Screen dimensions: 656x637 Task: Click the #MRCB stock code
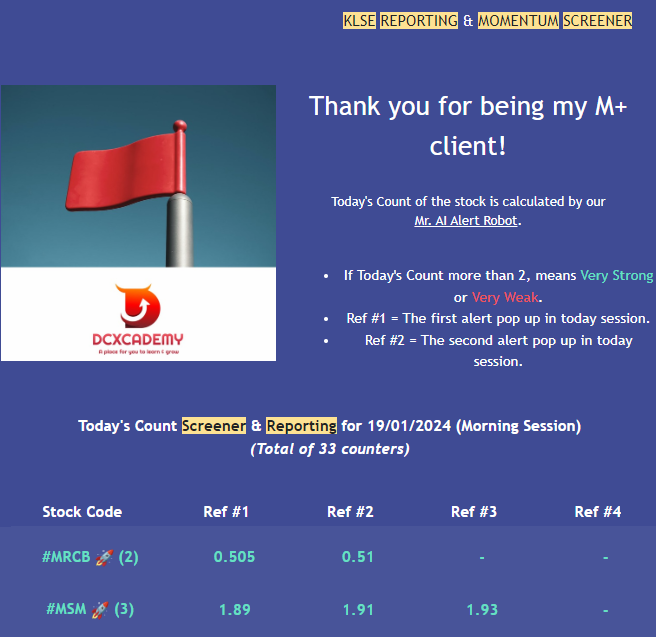pyautogui.click(x=66, y=557)
